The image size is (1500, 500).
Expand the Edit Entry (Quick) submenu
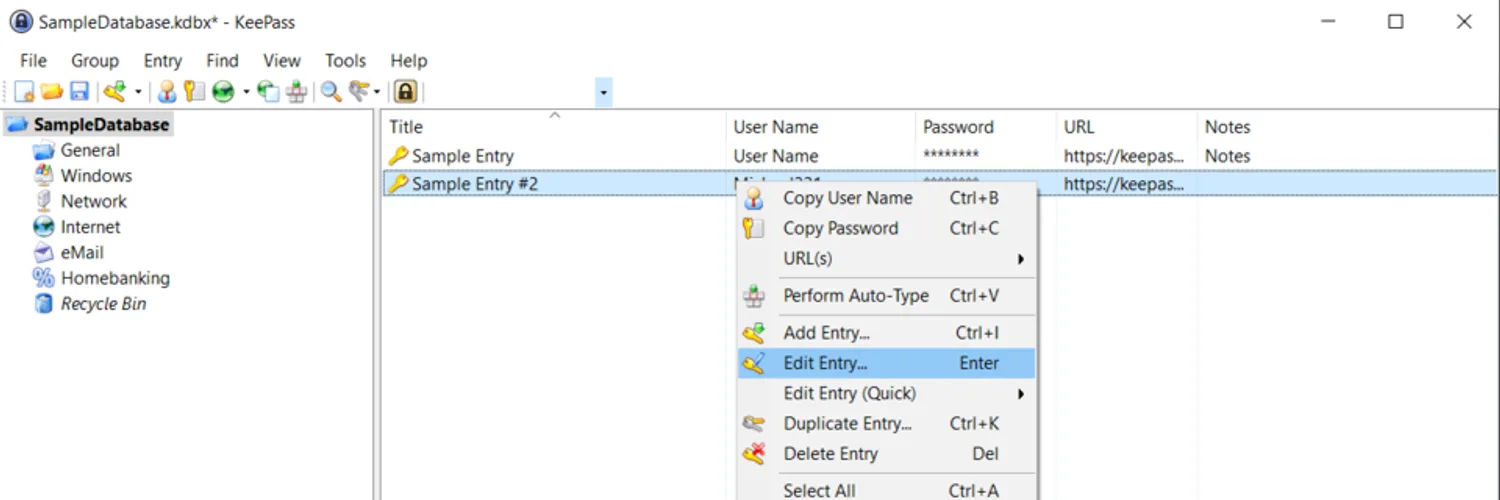point(887,393)
